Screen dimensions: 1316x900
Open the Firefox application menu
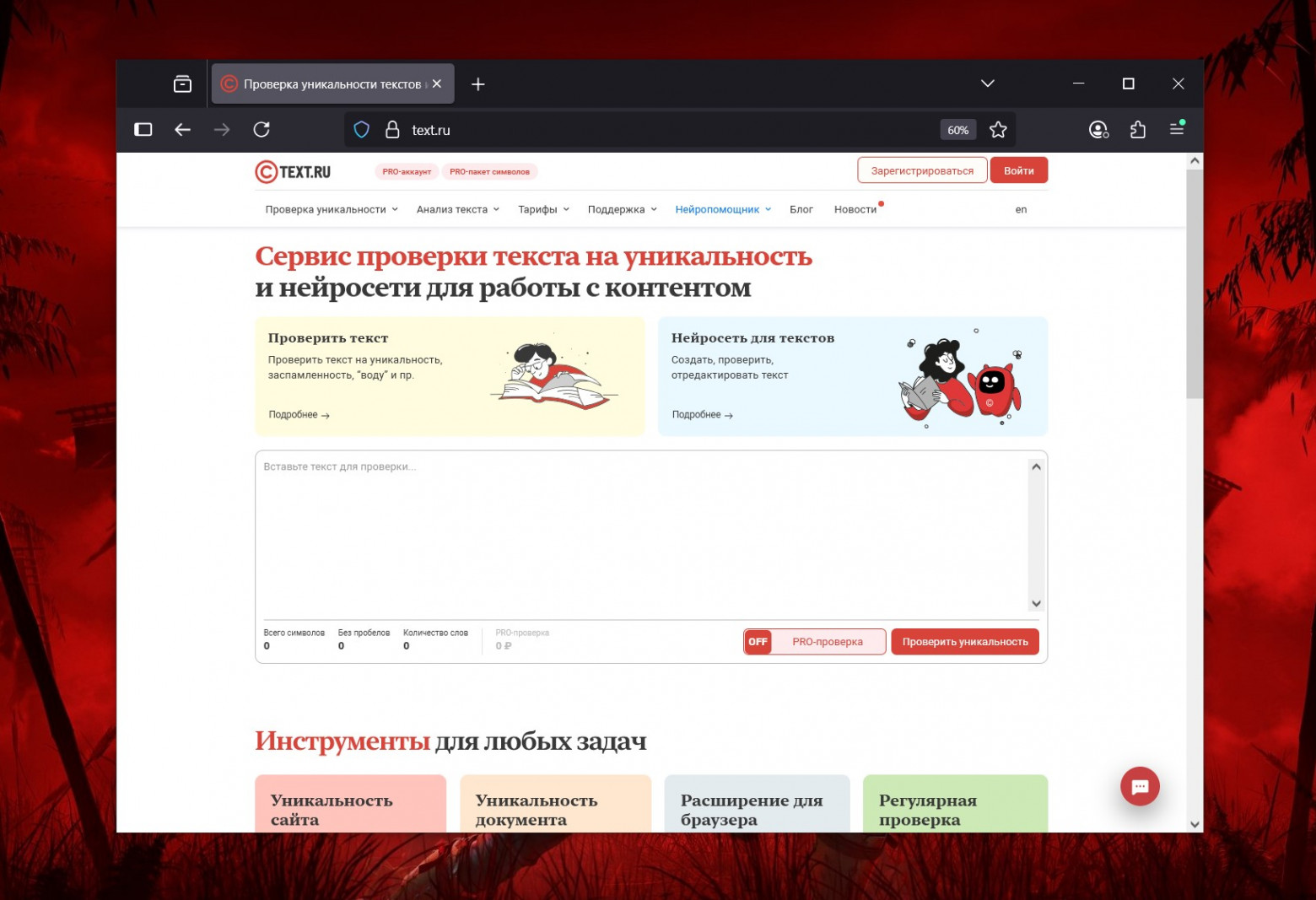[x=1177, y=129]
